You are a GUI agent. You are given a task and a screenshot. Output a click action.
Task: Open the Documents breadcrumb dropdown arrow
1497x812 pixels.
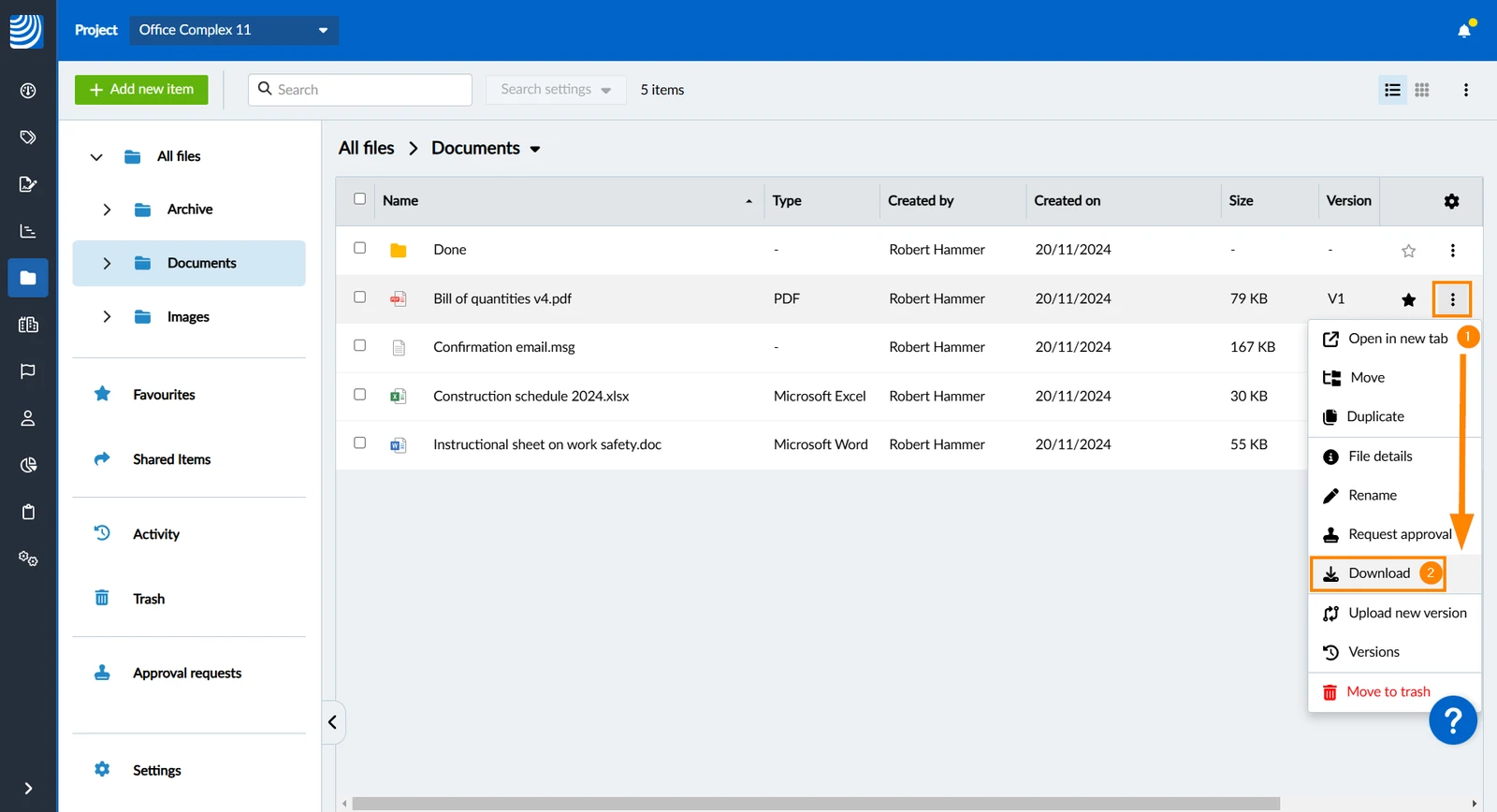point(535,149)
